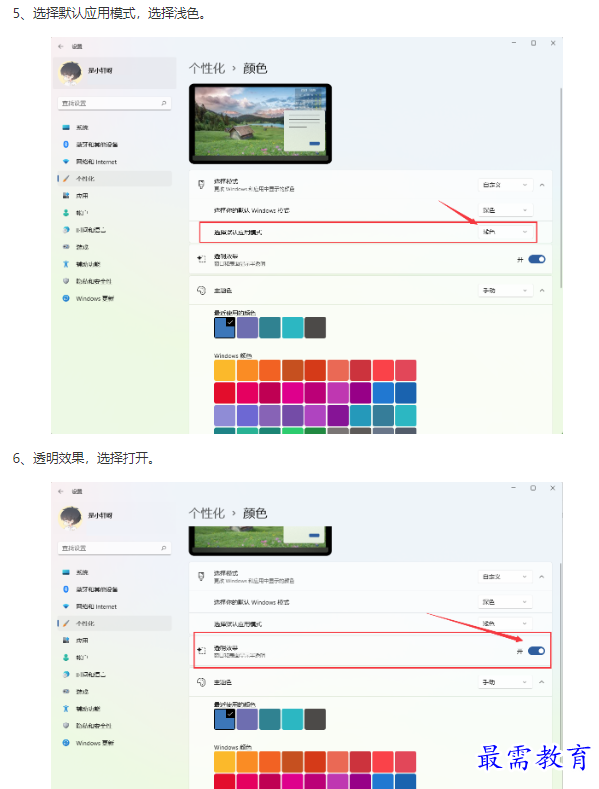Image resolution: width=599 pixels, height=789 pixels.
Task: Click the transparency effects icon in step 6 window
Action: tap(201, 651)
